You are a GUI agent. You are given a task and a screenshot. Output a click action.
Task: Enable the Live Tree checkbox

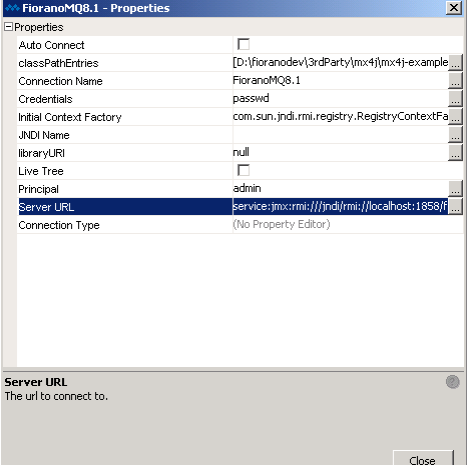(x=243, y=170)
